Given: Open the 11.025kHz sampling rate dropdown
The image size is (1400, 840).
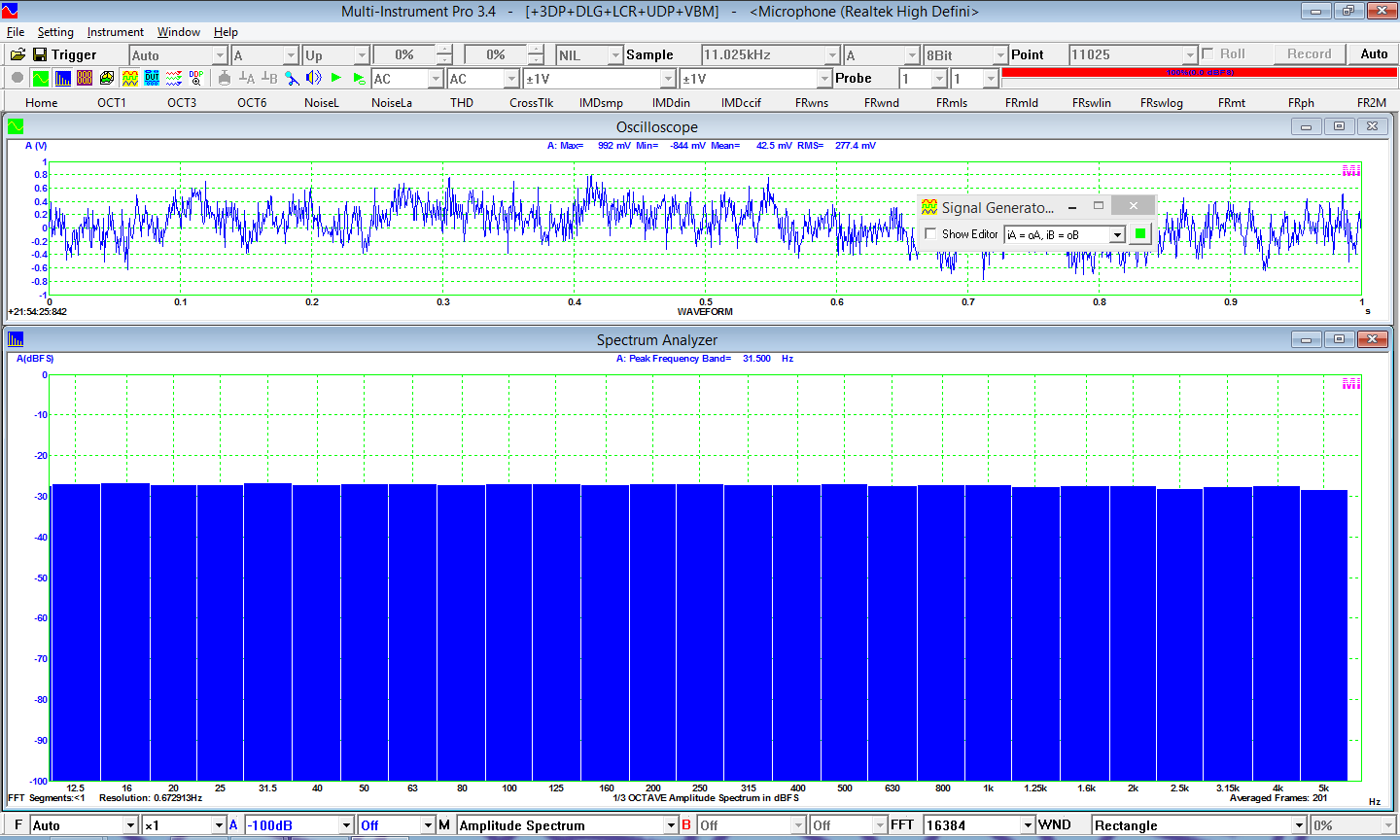Looking at the screenshot, I should [832, 55].
